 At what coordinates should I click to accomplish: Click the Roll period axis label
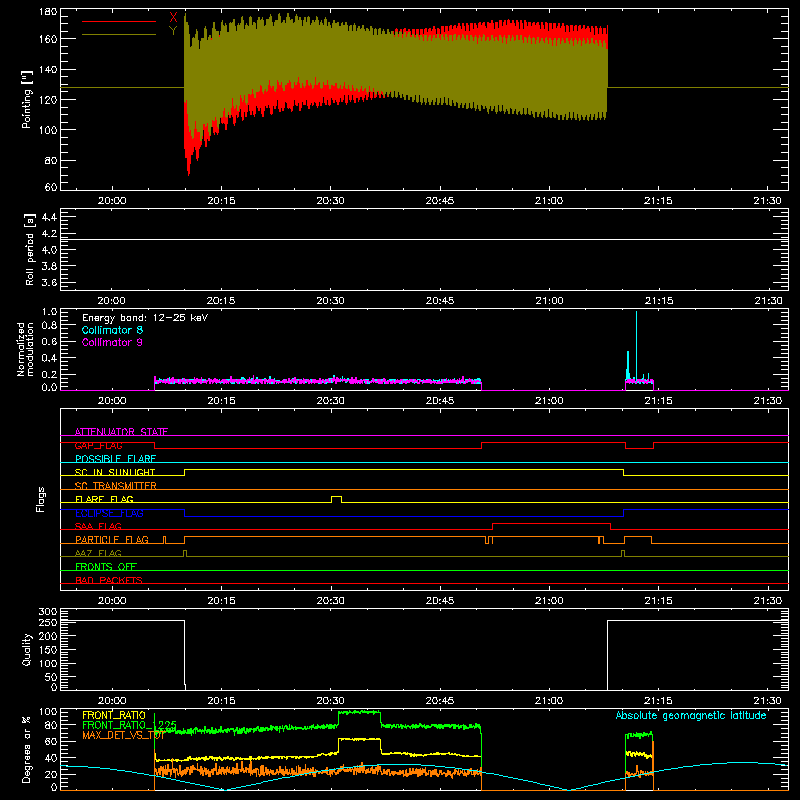29,249
